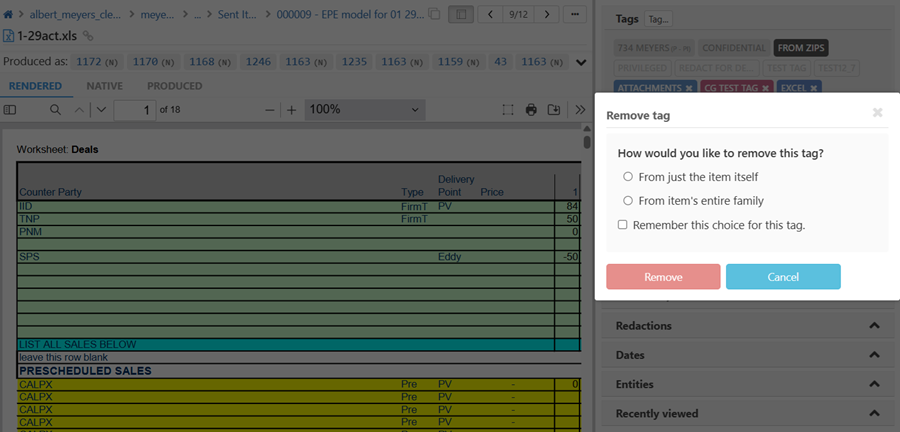Open the 100% zoom level dropdown
900x432 pixels.
coord(365,110)
